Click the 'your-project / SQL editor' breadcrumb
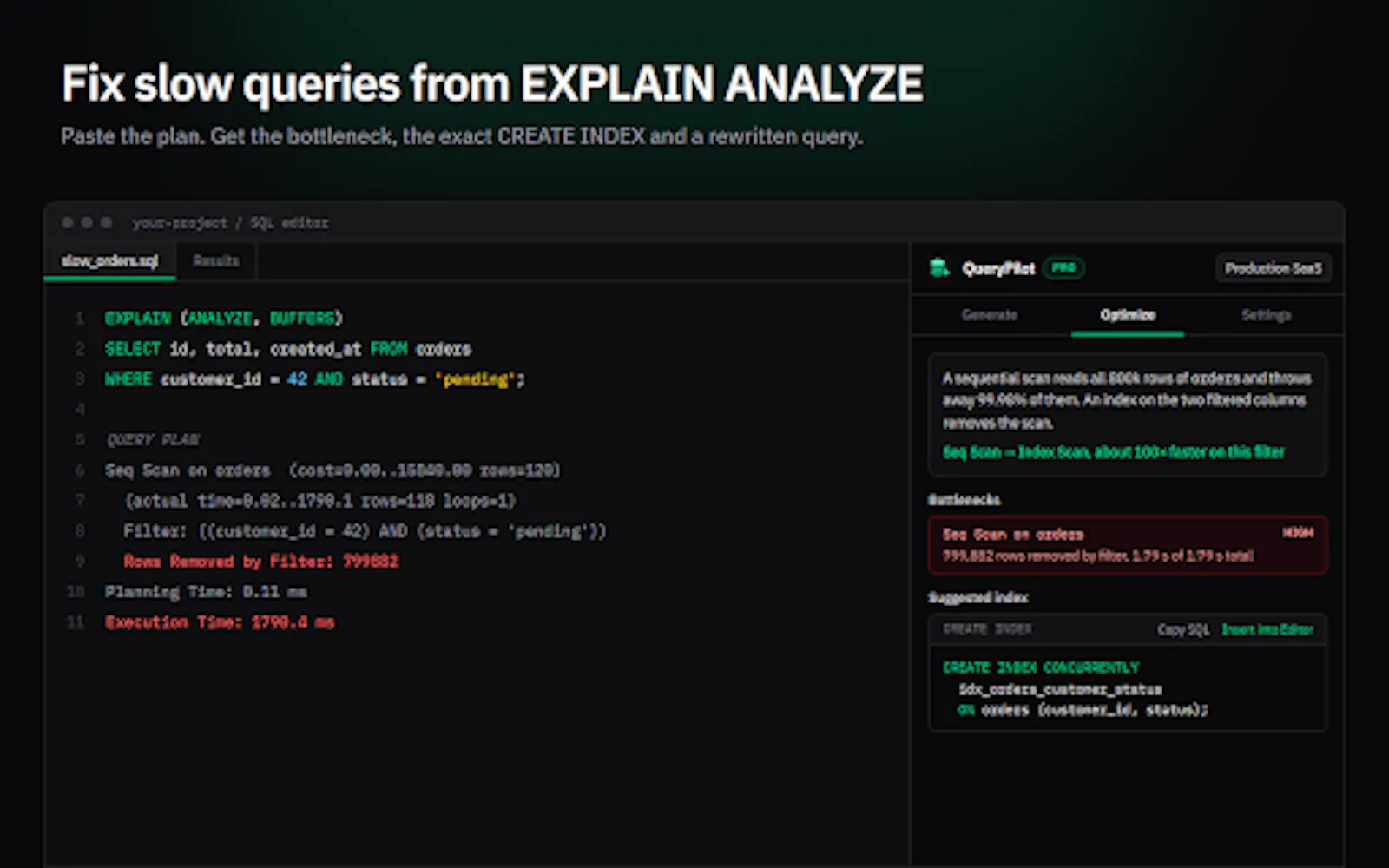The image size is (1389, 868). pos(230,223)
